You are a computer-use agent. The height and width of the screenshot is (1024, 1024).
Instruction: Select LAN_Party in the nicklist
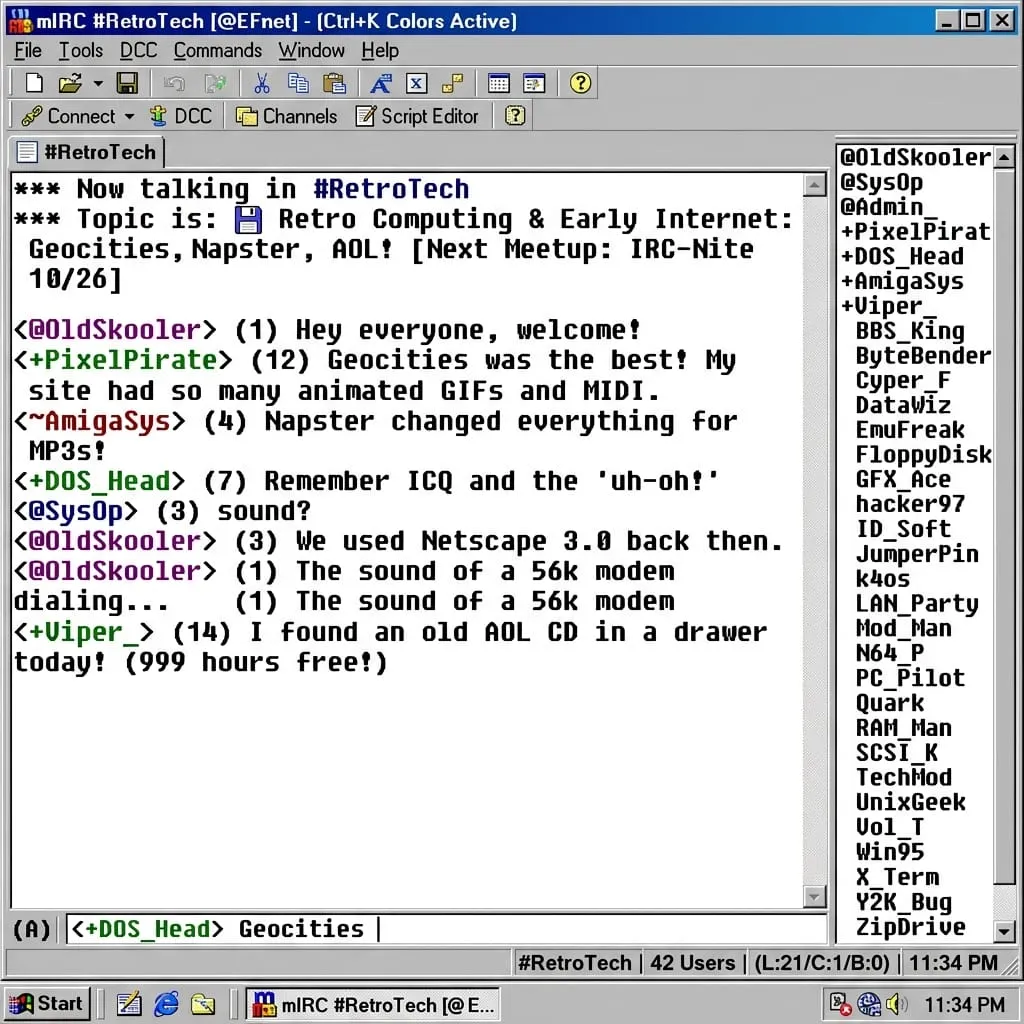pyautogui.click(x=916, y=603)
